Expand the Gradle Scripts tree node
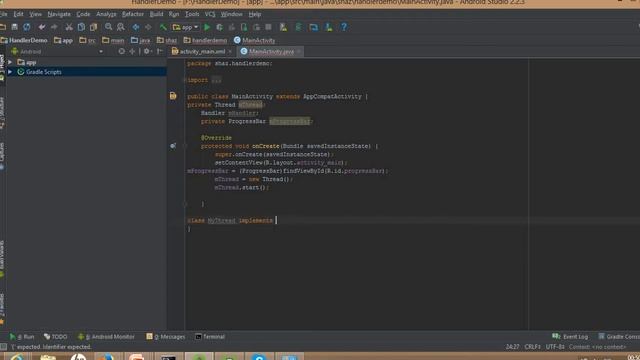 point(10,72)
